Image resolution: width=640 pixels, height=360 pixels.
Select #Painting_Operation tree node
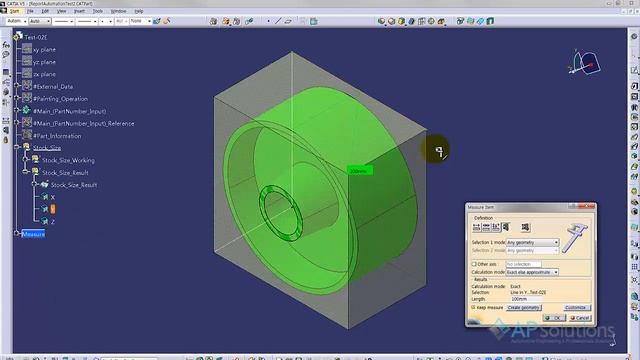(60, 99)
